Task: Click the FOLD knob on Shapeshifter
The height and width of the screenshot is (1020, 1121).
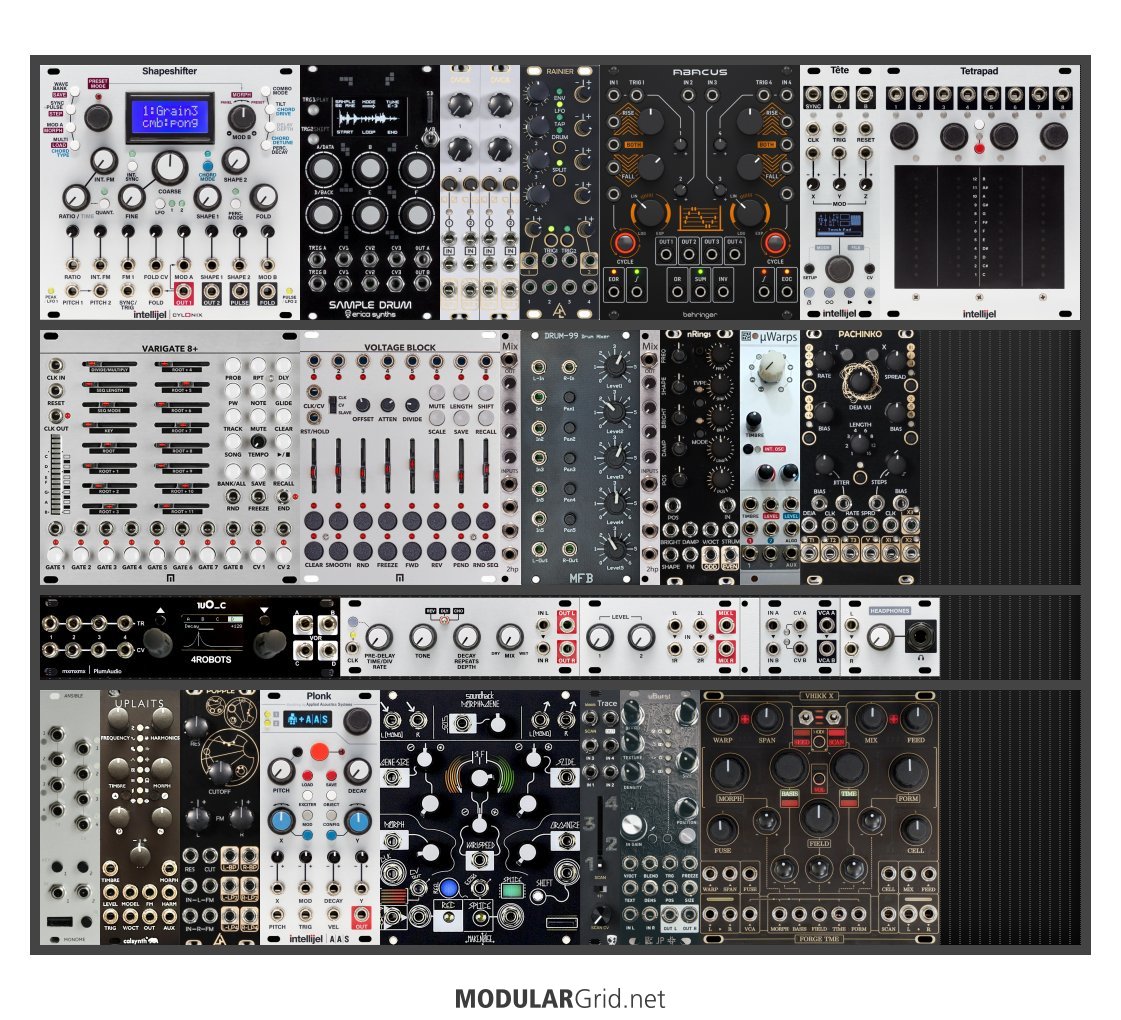Action: click(x=264, y=197)
